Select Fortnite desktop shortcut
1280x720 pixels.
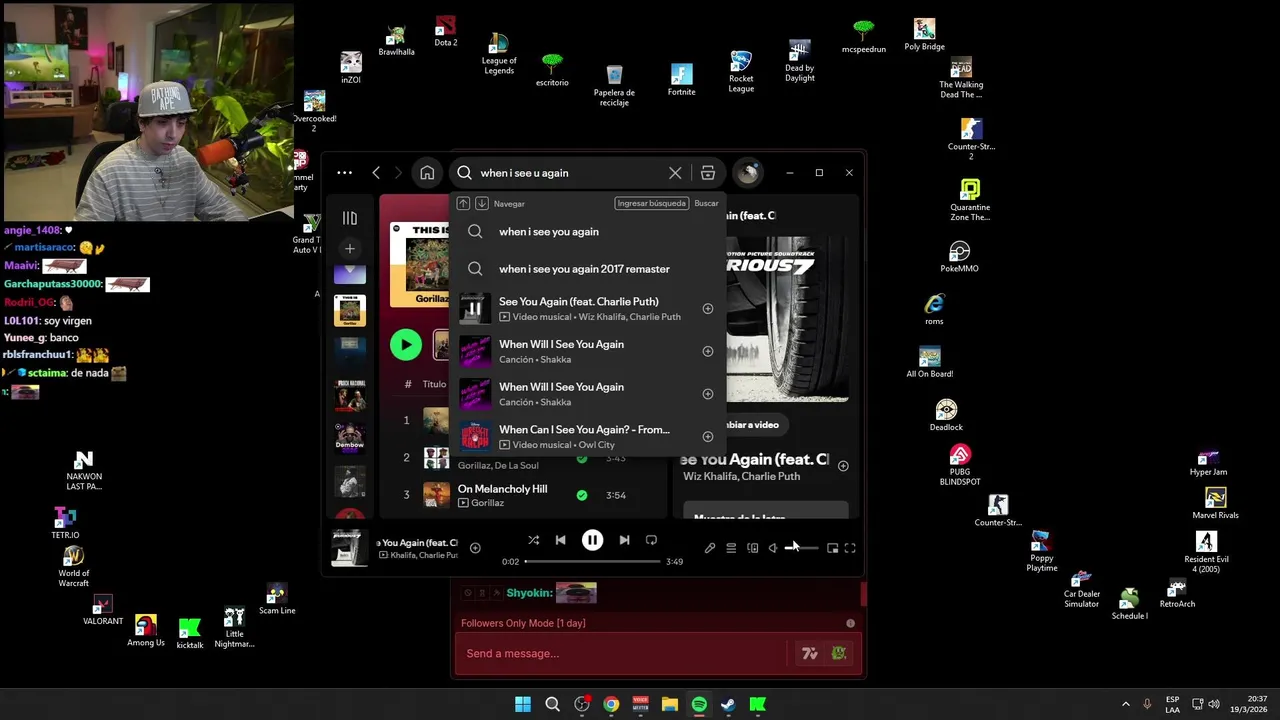[681, 80]
